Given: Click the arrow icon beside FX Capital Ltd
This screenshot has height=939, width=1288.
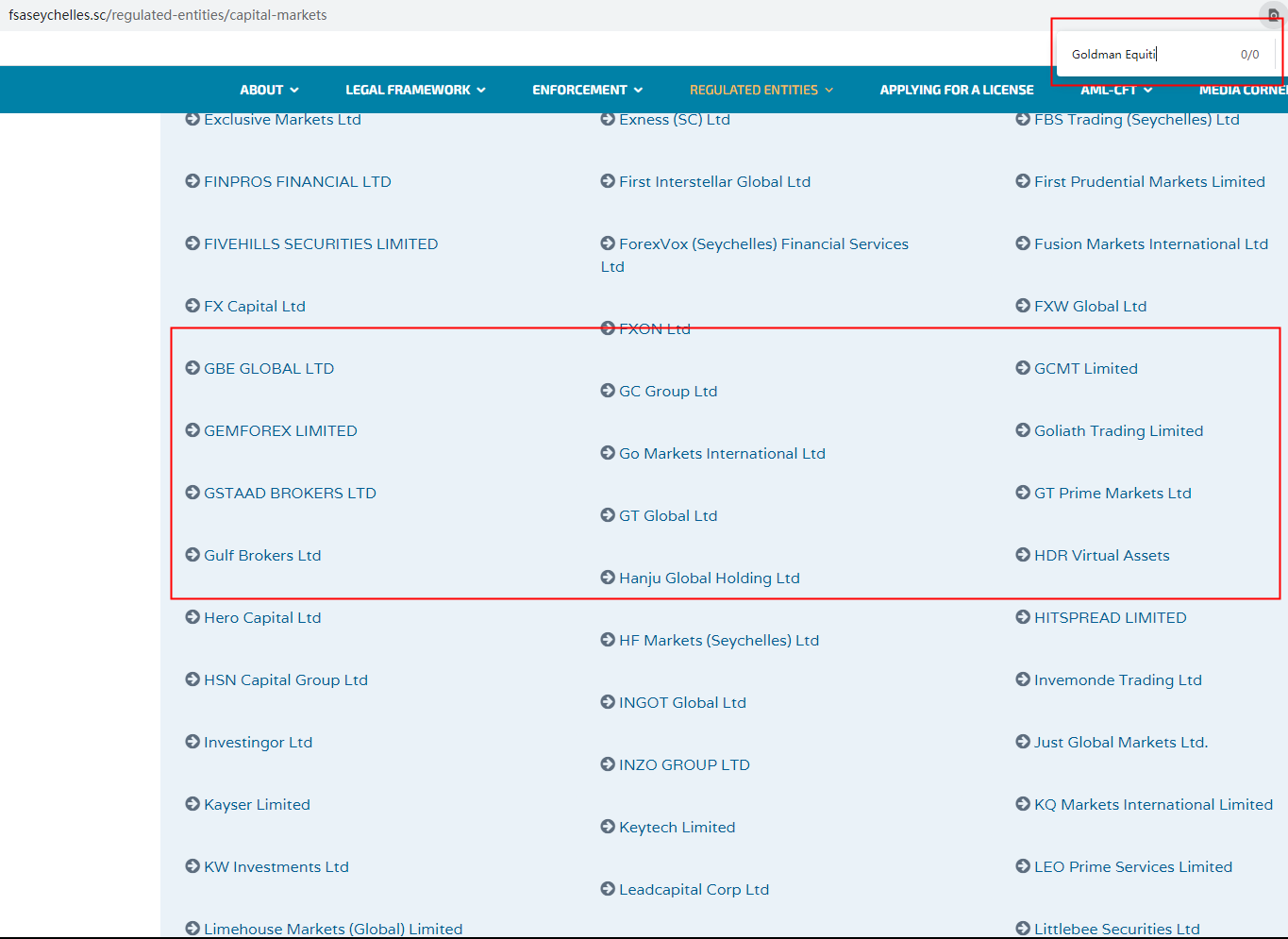Looking at the screenshot, I should [x=192, y=306].
